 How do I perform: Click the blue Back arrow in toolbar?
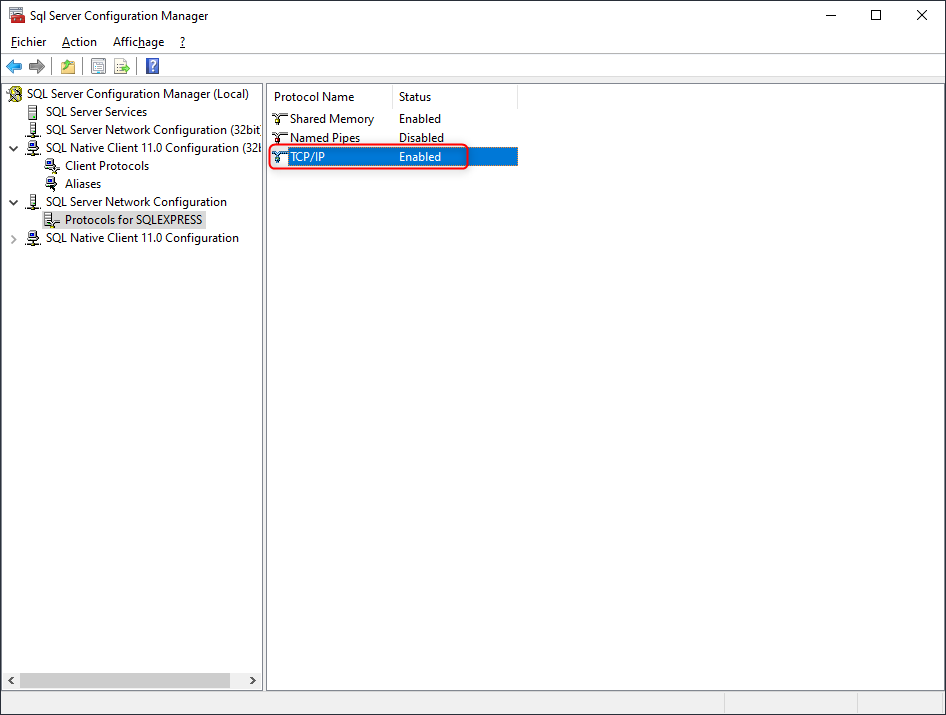(14, 67)
